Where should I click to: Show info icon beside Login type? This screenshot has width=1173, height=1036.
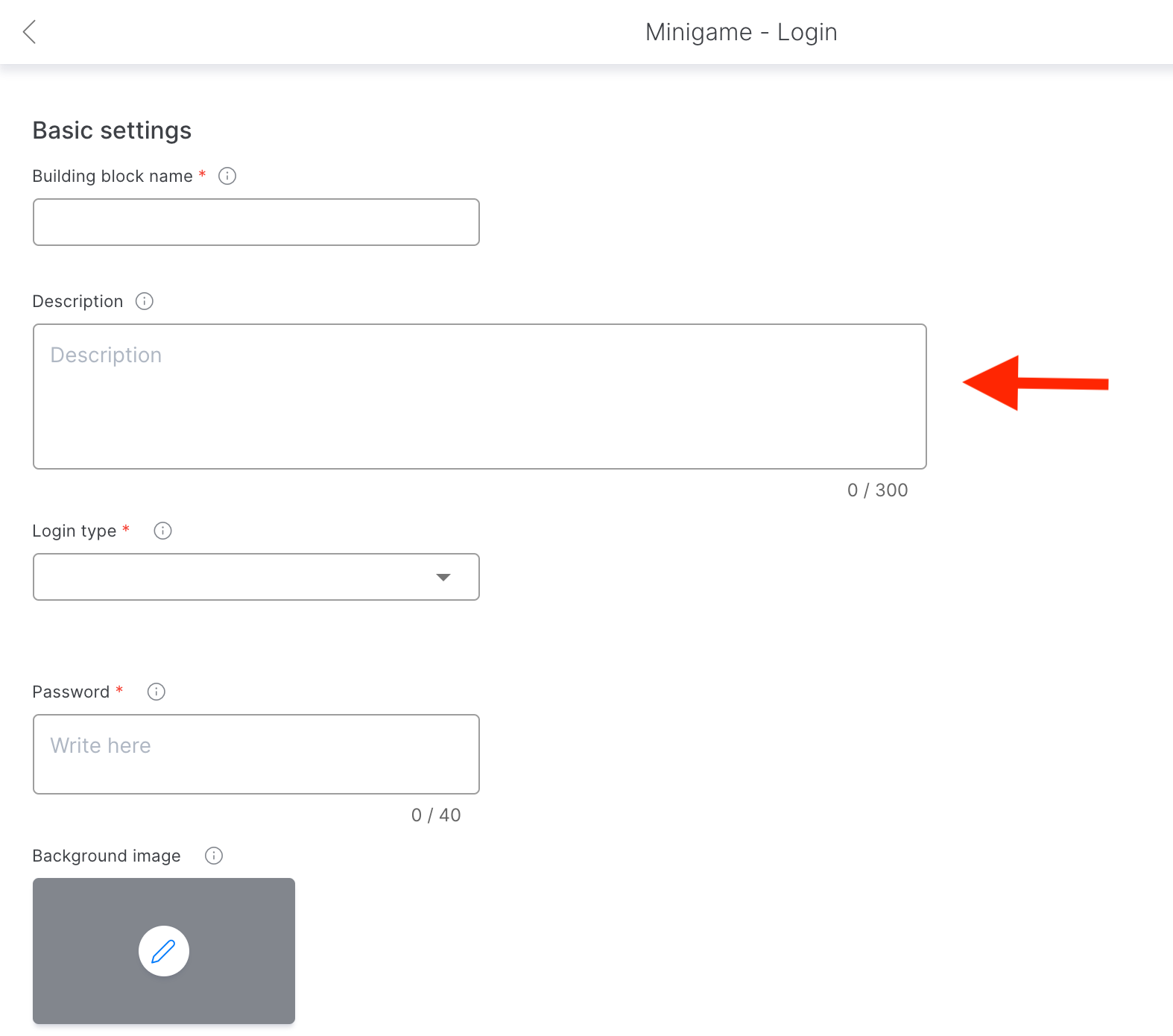click(162, 531)
